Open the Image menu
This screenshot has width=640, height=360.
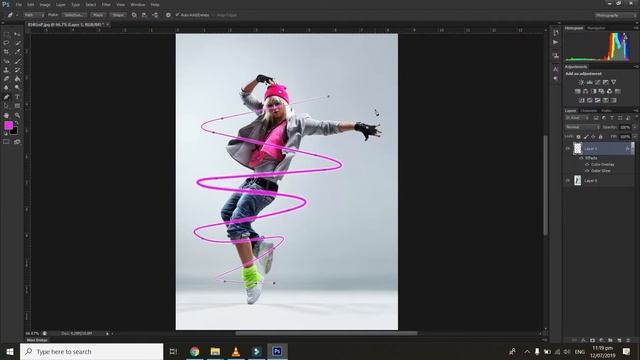tap(45, 4)
